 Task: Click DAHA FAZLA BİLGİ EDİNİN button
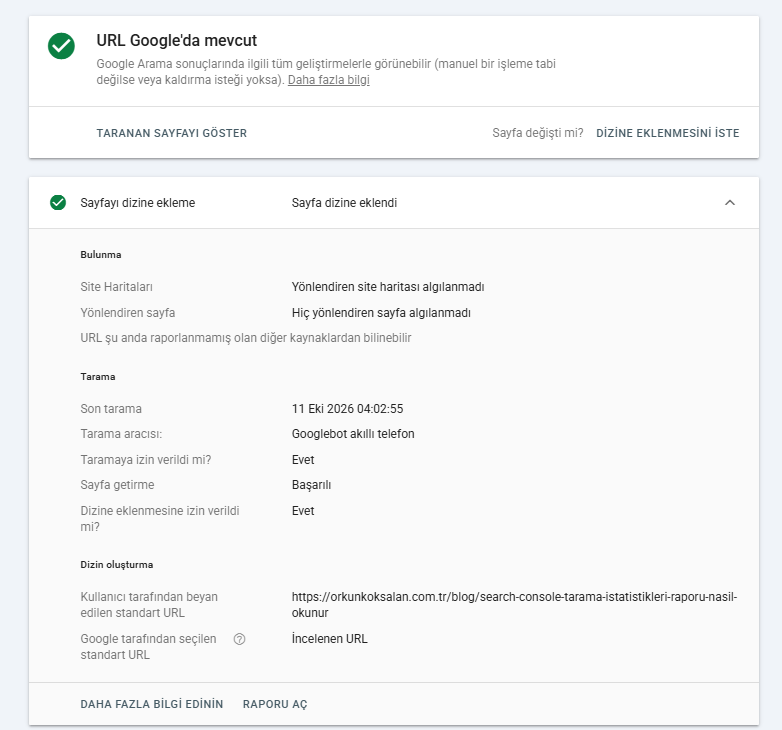[x=152, y=704]
